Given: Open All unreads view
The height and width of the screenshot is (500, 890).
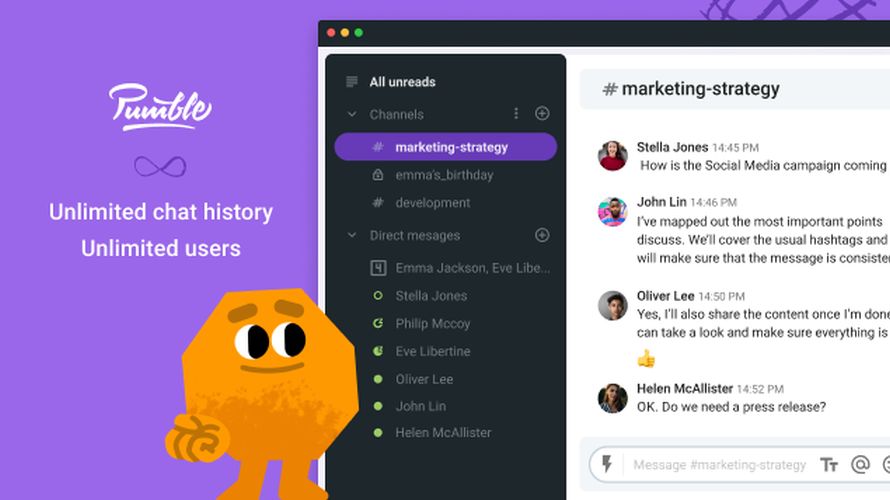Looking at the screenshot, I should (402, 82).
